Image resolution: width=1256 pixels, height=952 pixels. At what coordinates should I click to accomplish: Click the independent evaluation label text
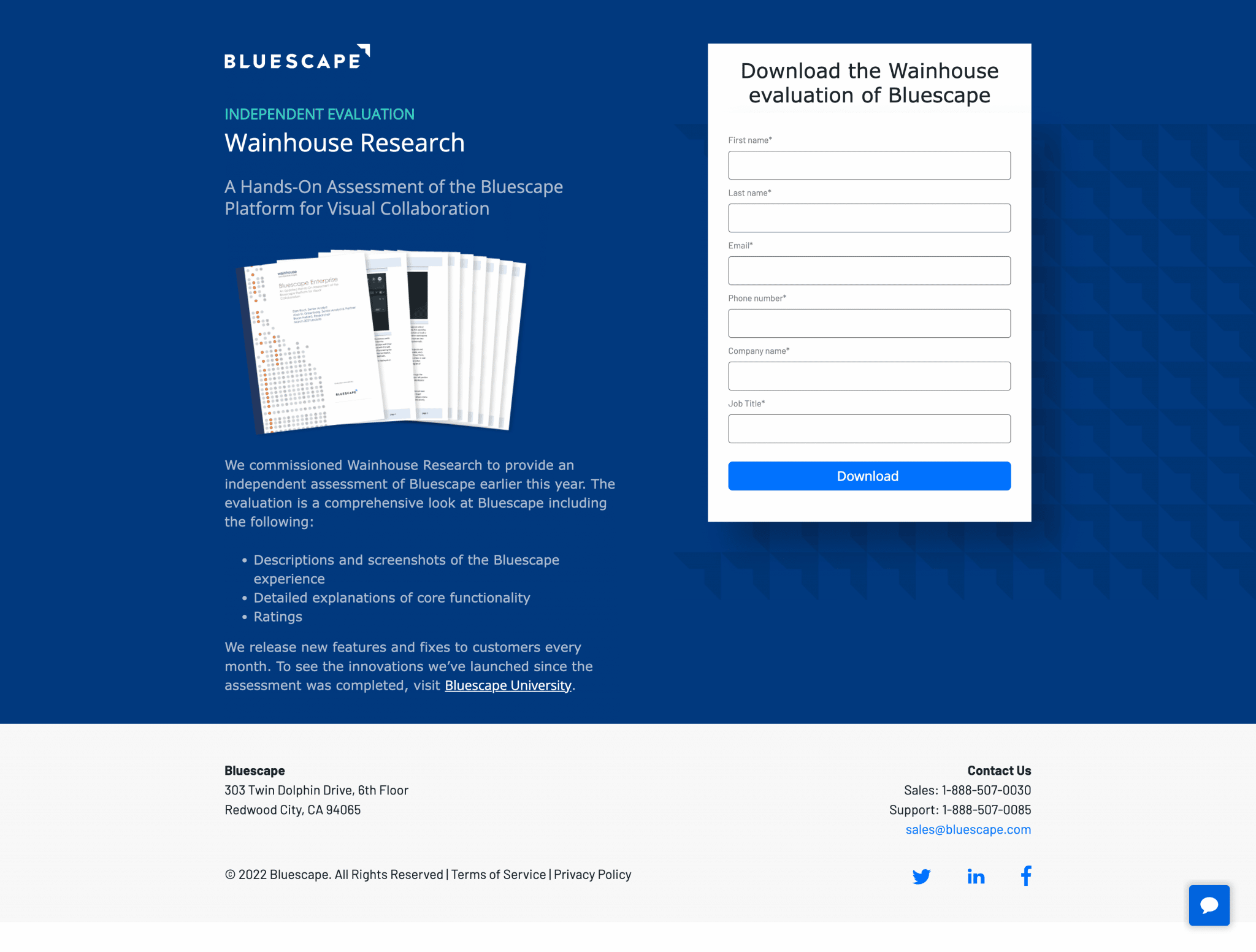coord(320,113)
